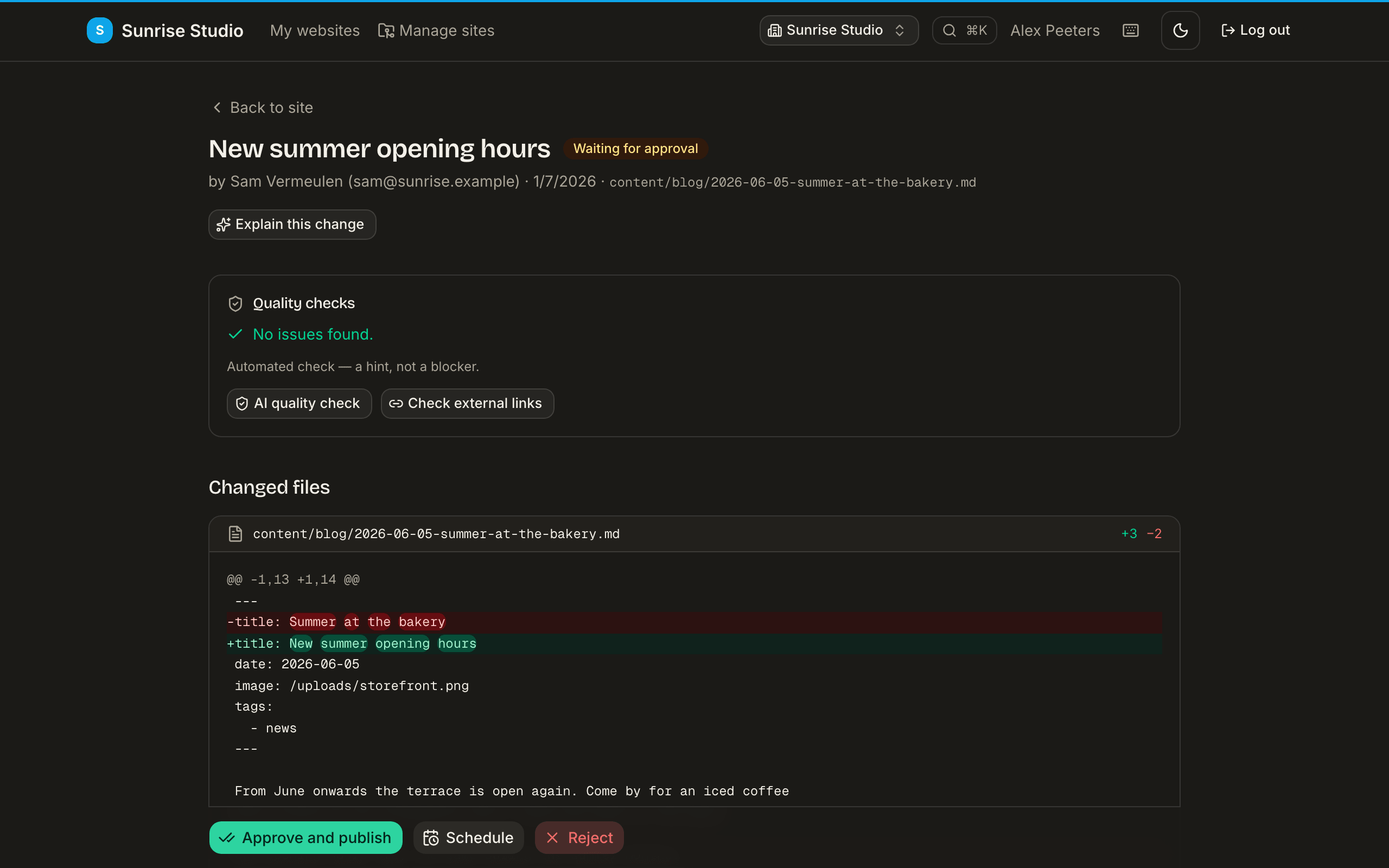Click the New summer opening hours heading

point(379,149)
